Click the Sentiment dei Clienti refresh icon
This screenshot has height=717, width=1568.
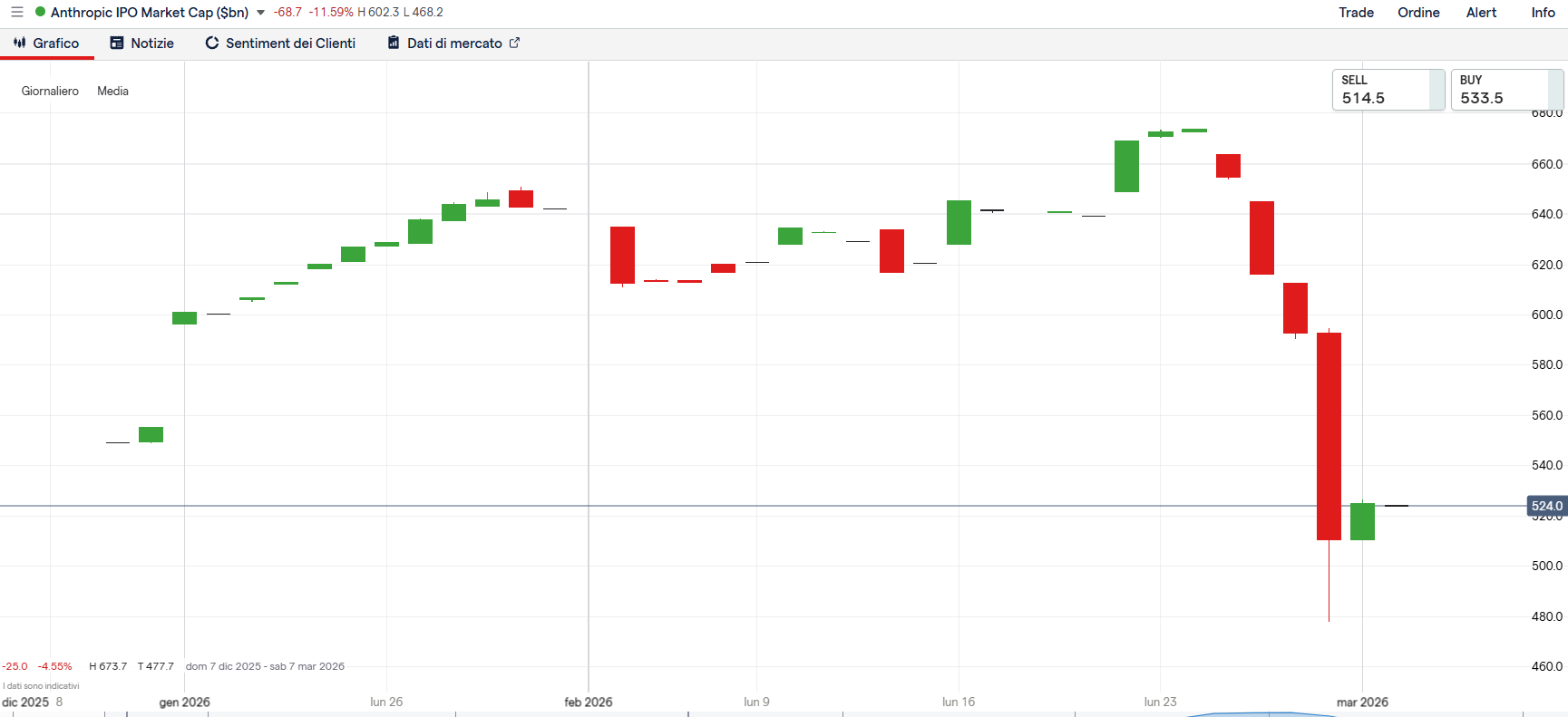click(212, 43)
